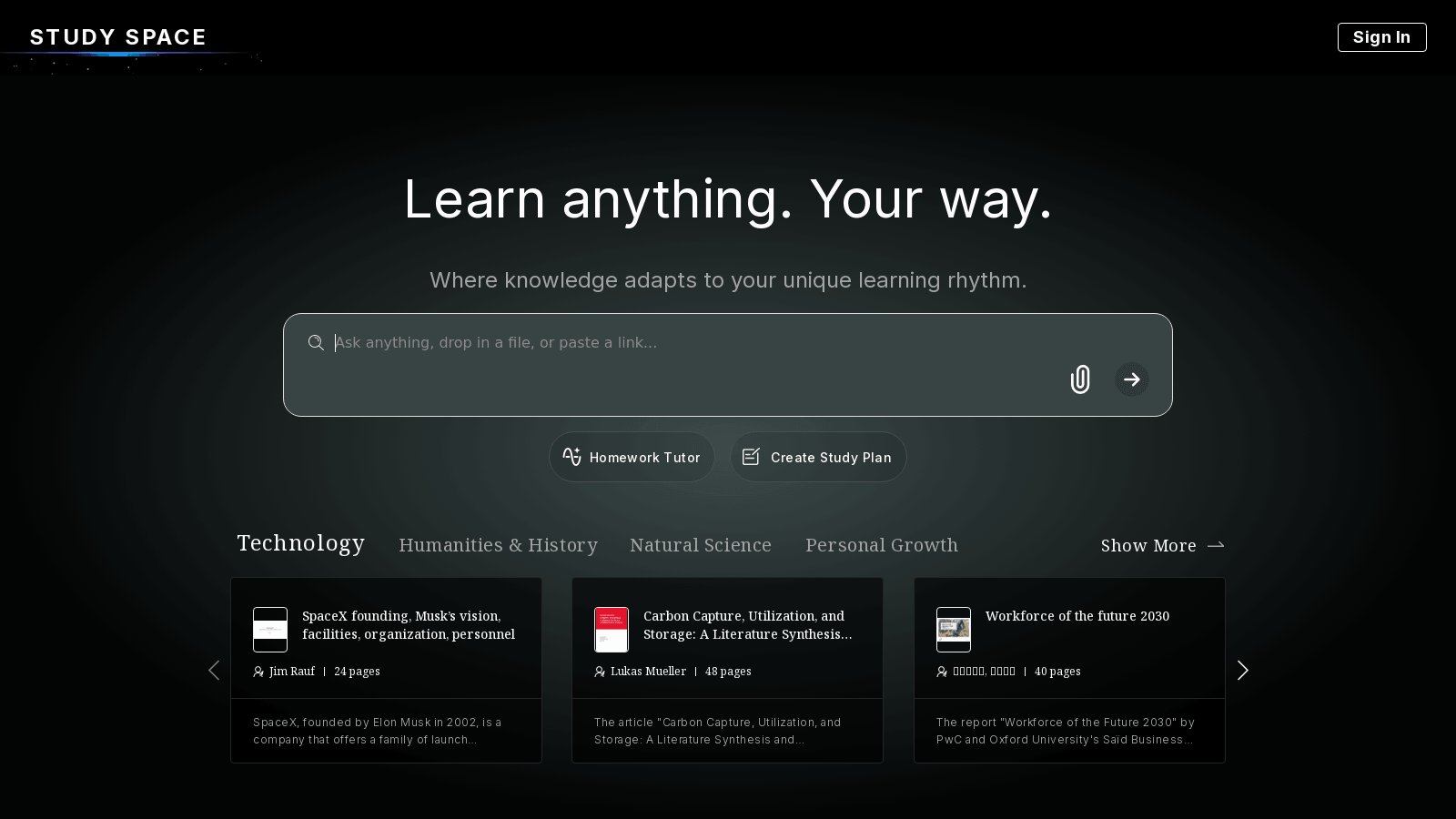Click the 48 pages label

click(x=728, y=672)
